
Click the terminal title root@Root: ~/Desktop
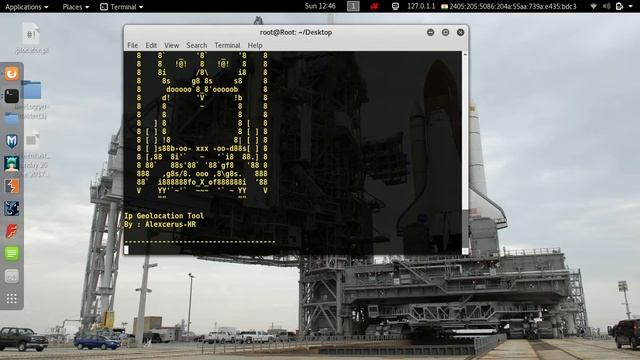click(x=296, y=32)
